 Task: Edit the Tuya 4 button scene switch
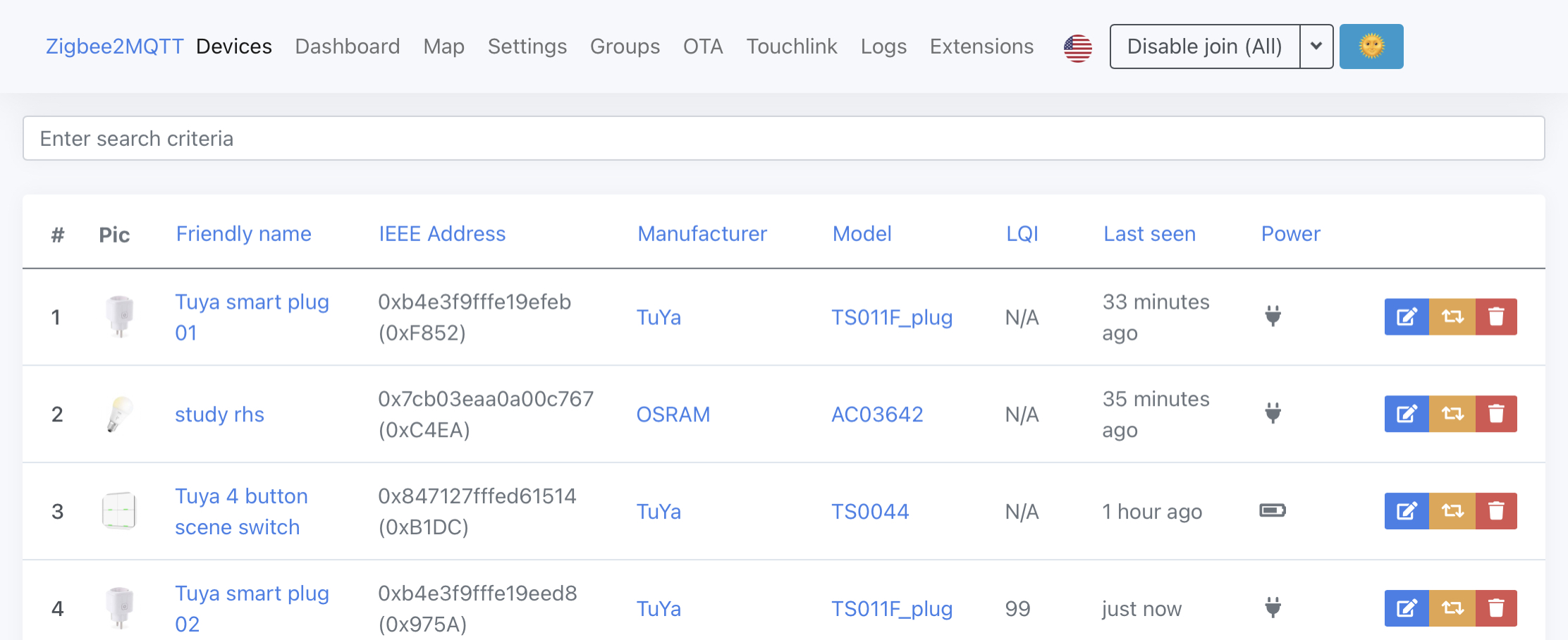[1407, 511]
